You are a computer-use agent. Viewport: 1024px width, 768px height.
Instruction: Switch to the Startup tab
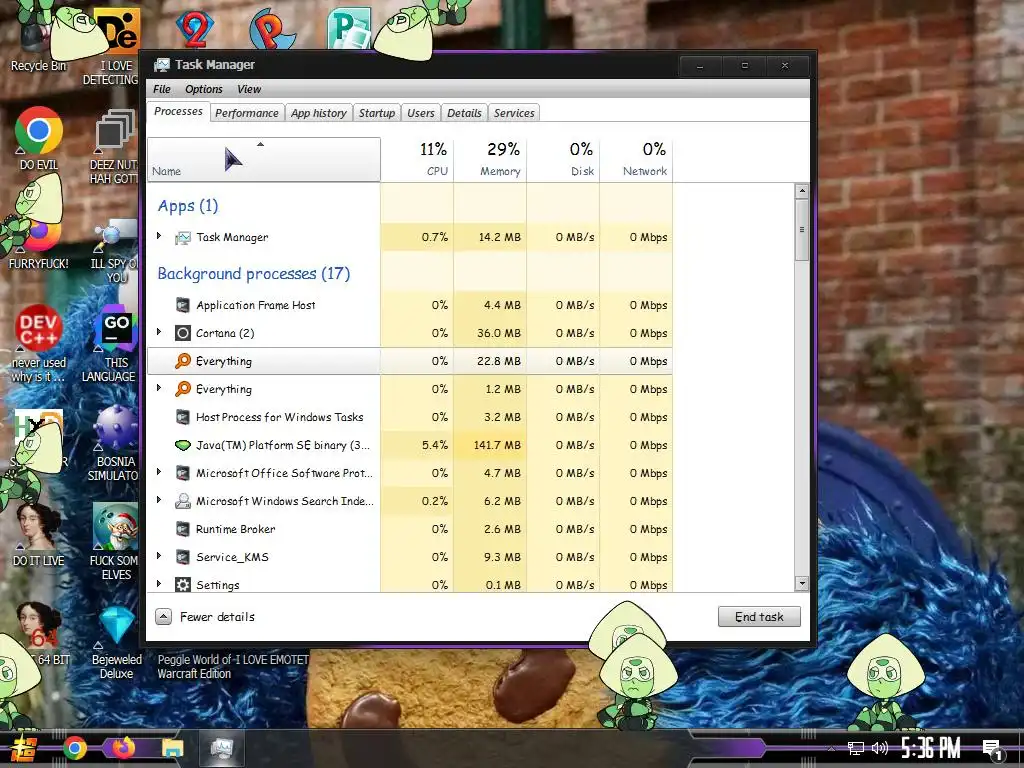tap(377, 113)
